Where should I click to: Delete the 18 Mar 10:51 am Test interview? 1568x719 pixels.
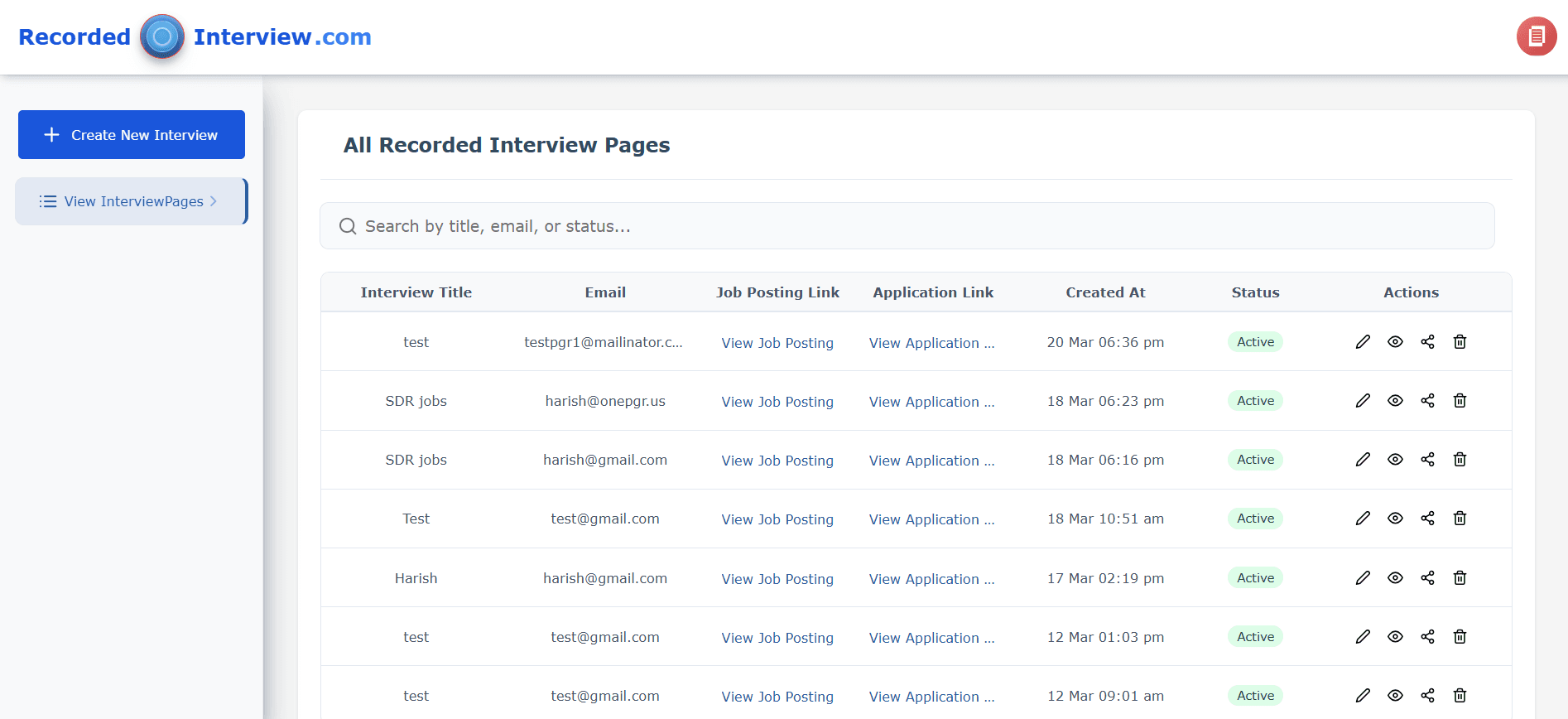(1460, 519)
